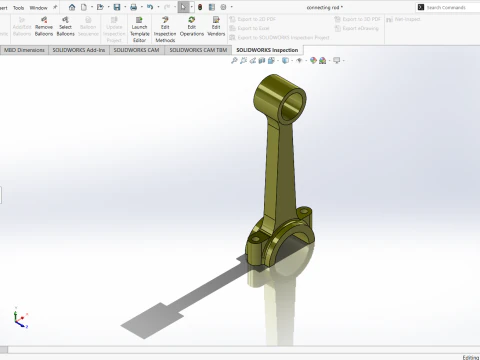Expand the Display Style dropdown arrow

pos(292,61)
